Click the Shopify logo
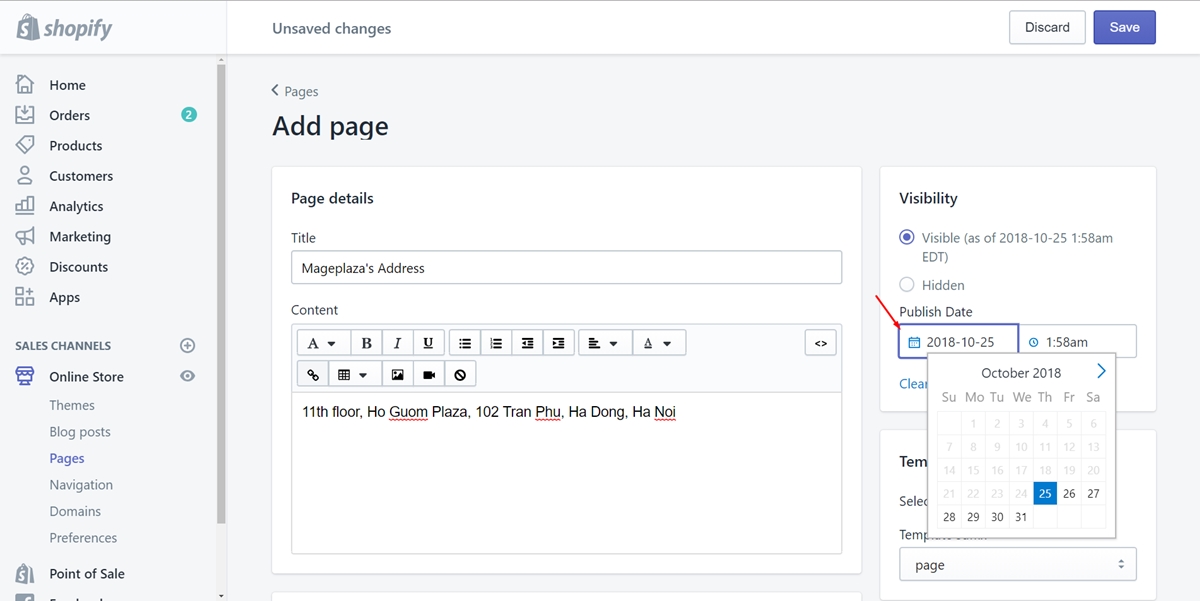The height and width of the screenshot is (601, 1200). tap(64, 28)
